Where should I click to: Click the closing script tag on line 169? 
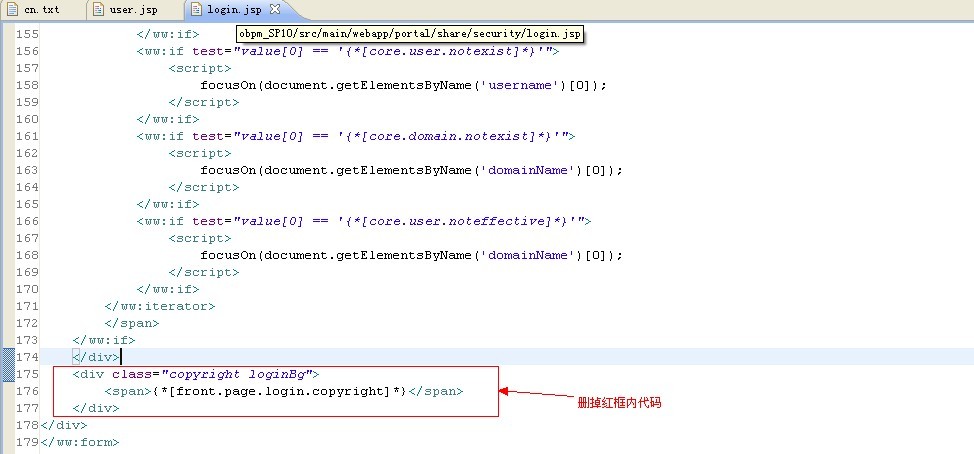204,272
